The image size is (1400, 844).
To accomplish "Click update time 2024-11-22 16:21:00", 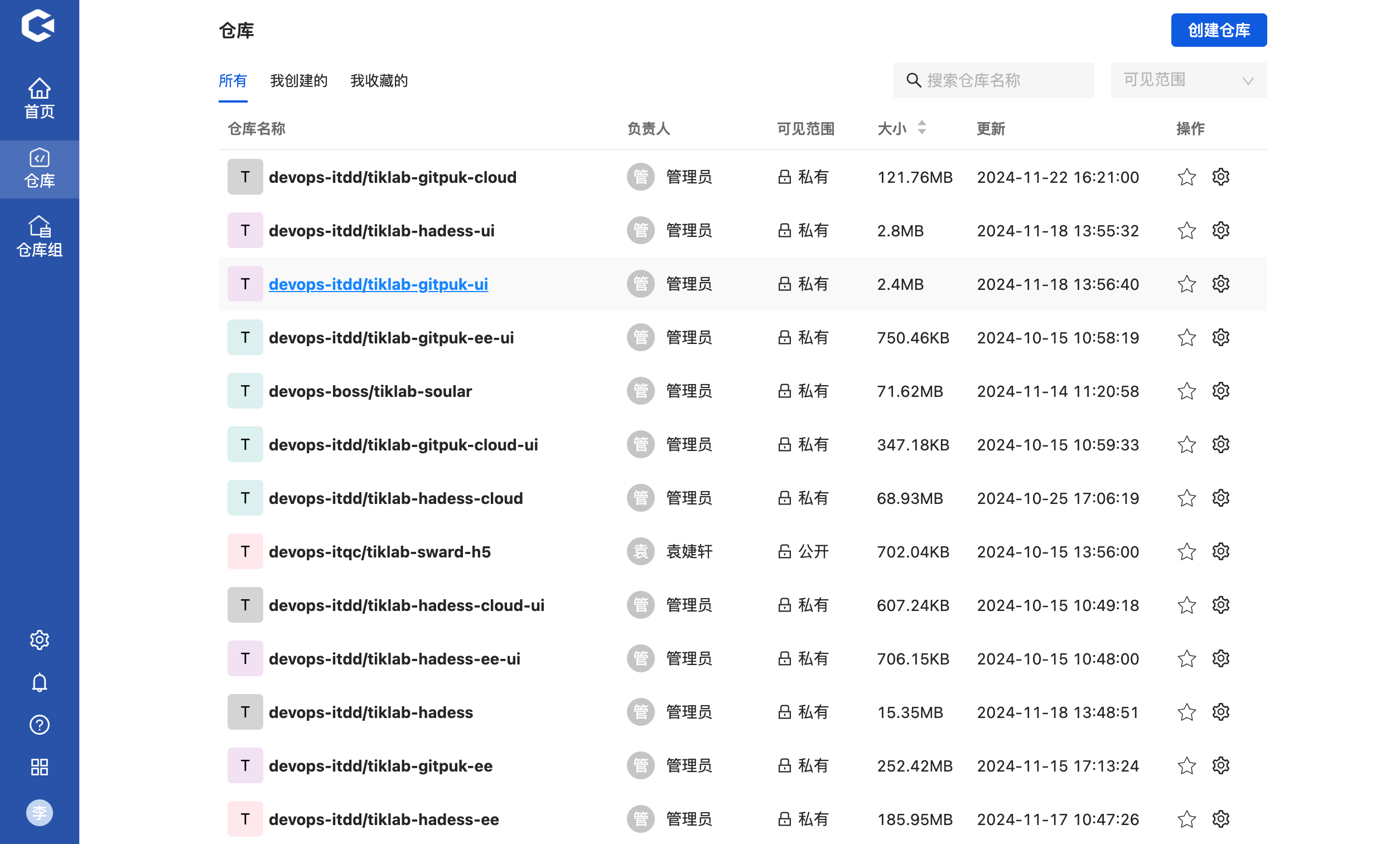I will click(1058, 177).
